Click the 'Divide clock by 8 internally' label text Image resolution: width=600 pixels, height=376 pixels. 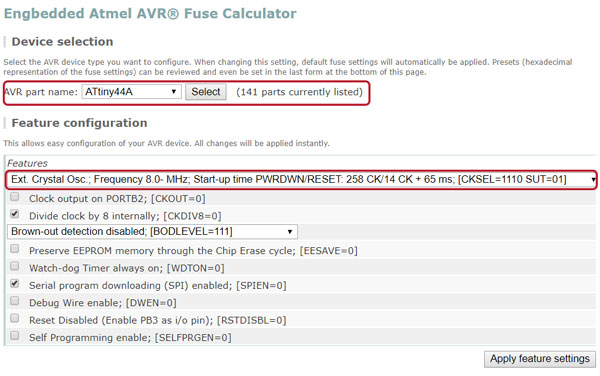(125, 216)
